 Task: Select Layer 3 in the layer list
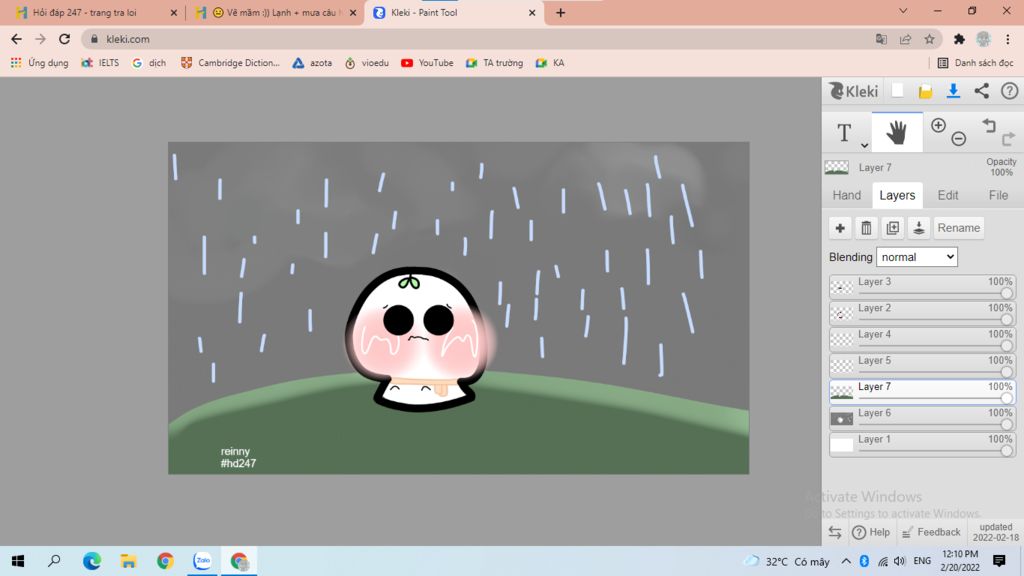pyautogui.click(x=922, y=287)
